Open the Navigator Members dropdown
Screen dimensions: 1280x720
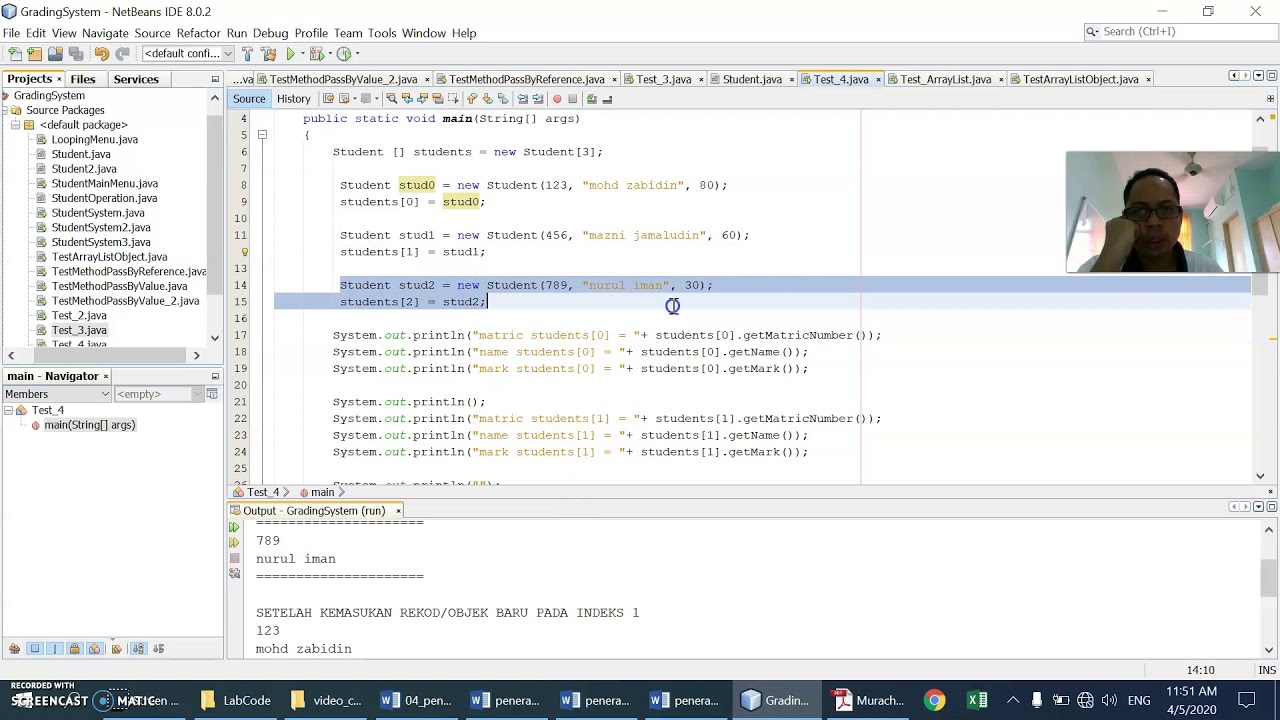point(56,394)
